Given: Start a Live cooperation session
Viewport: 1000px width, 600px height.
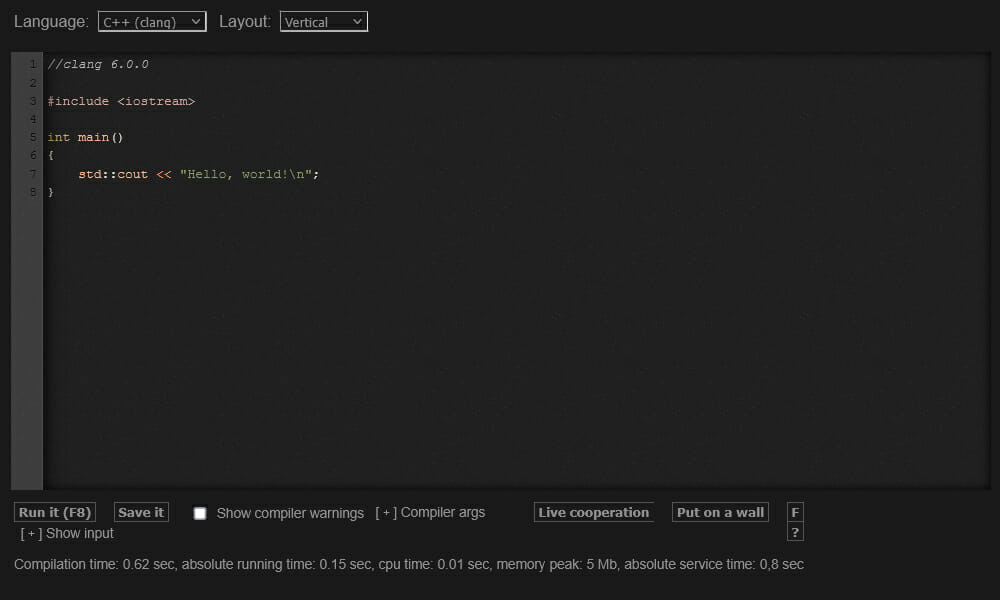Looking at the screenshot, I should (593, 512).
